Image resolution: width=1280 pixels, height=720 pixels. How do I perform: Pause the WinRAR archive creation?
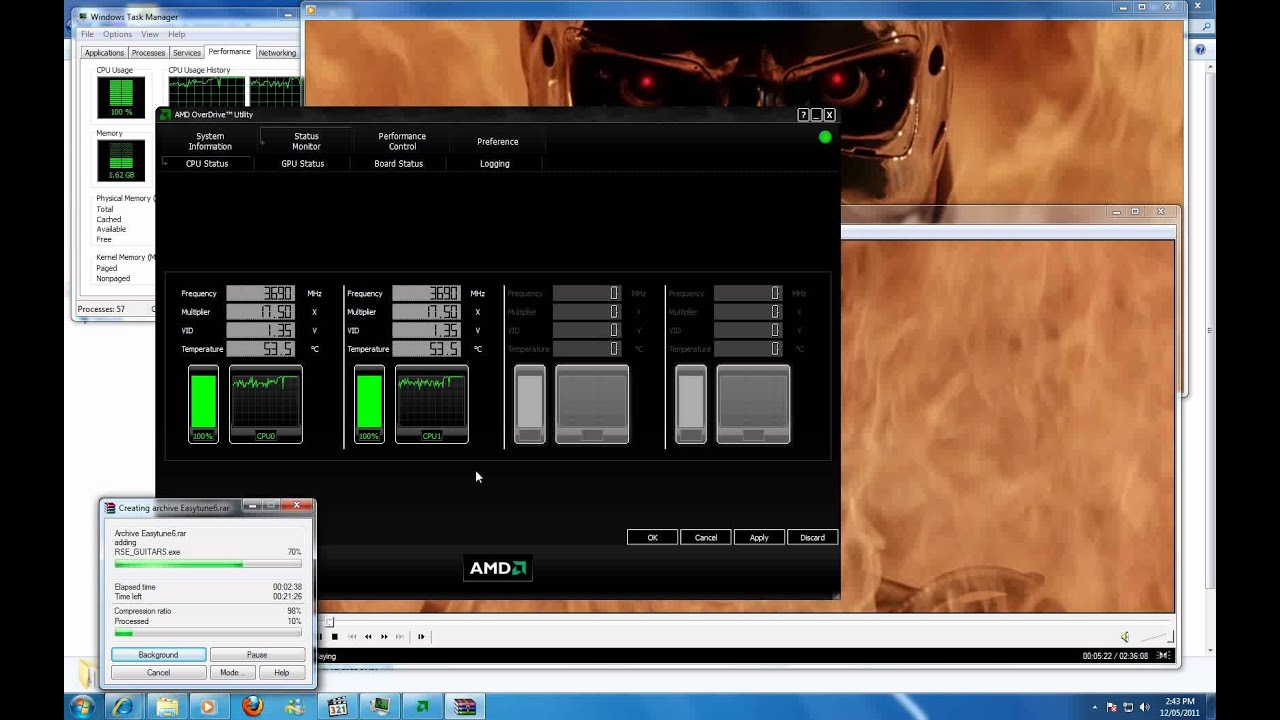click(257, 655)
